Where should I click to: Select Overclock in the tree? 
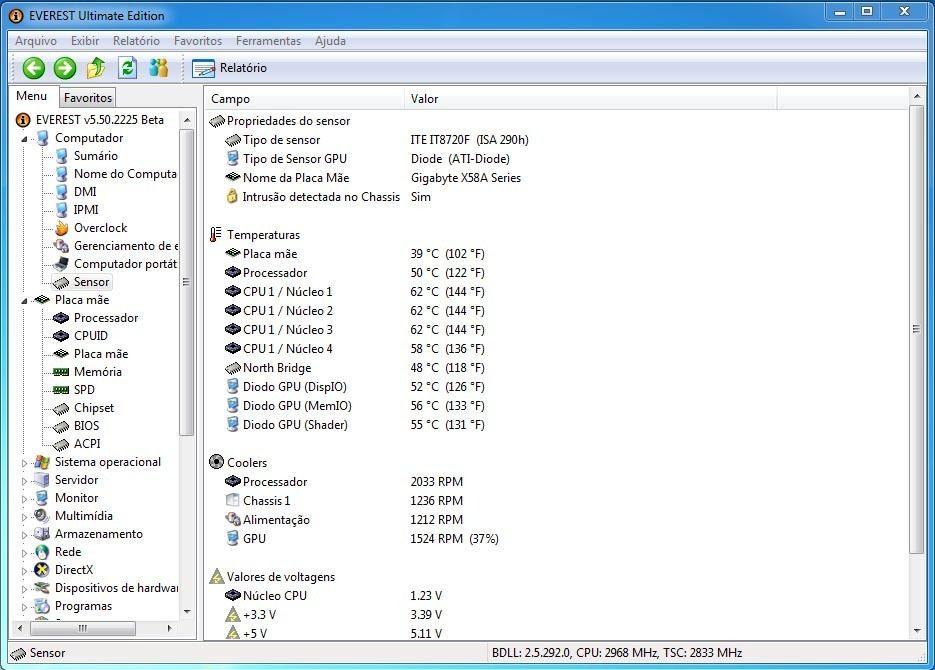coord(100,228)
